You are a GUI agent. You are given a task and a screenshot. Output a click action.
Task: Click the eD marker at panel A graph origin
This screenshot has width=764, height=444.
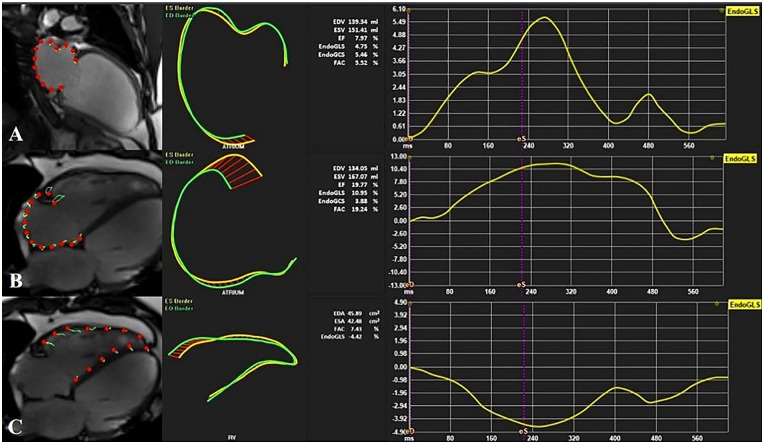pos(411,139)
